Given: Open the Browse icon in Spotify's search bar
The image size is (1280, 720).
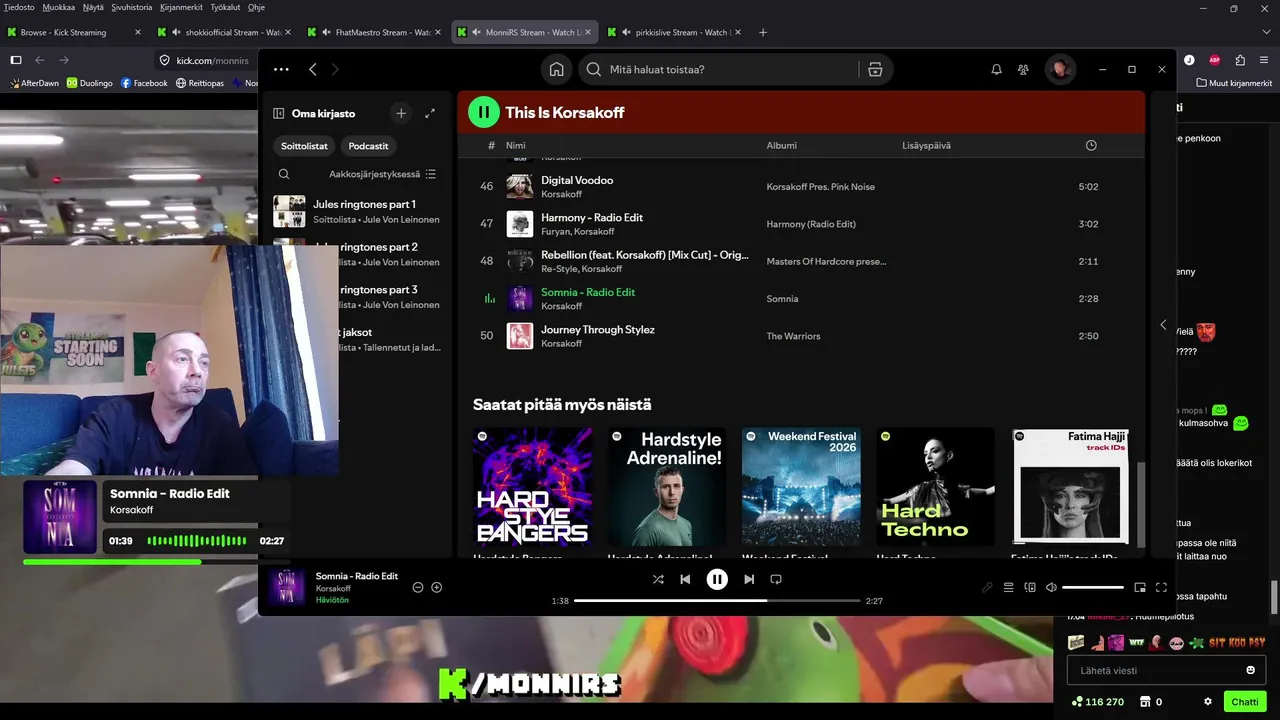Looking at the screenshot, I should coord(875,70).
